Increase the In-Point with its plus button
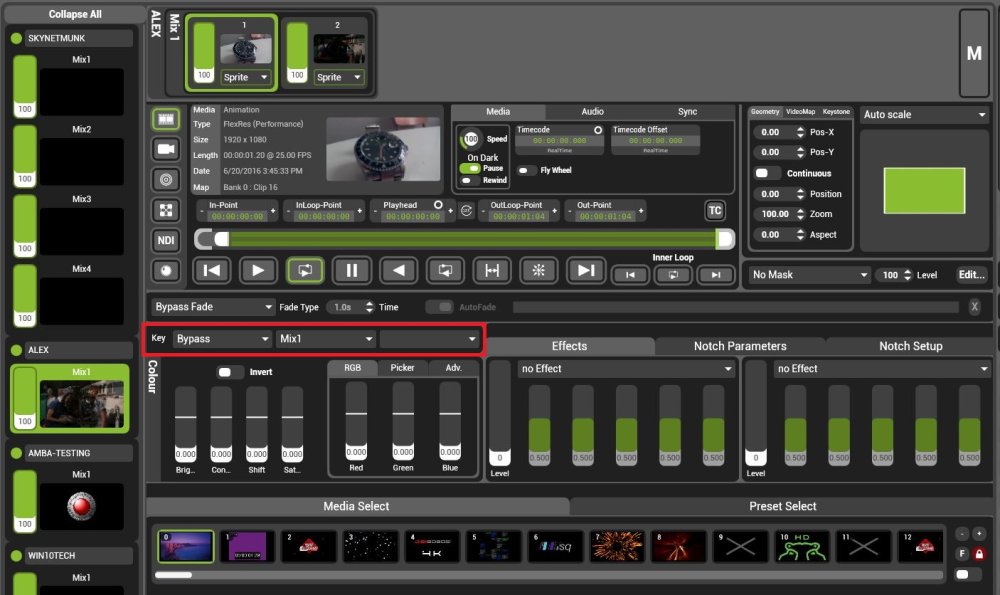The height and width of the screenshot is (595, 1000). click(273, 210)
